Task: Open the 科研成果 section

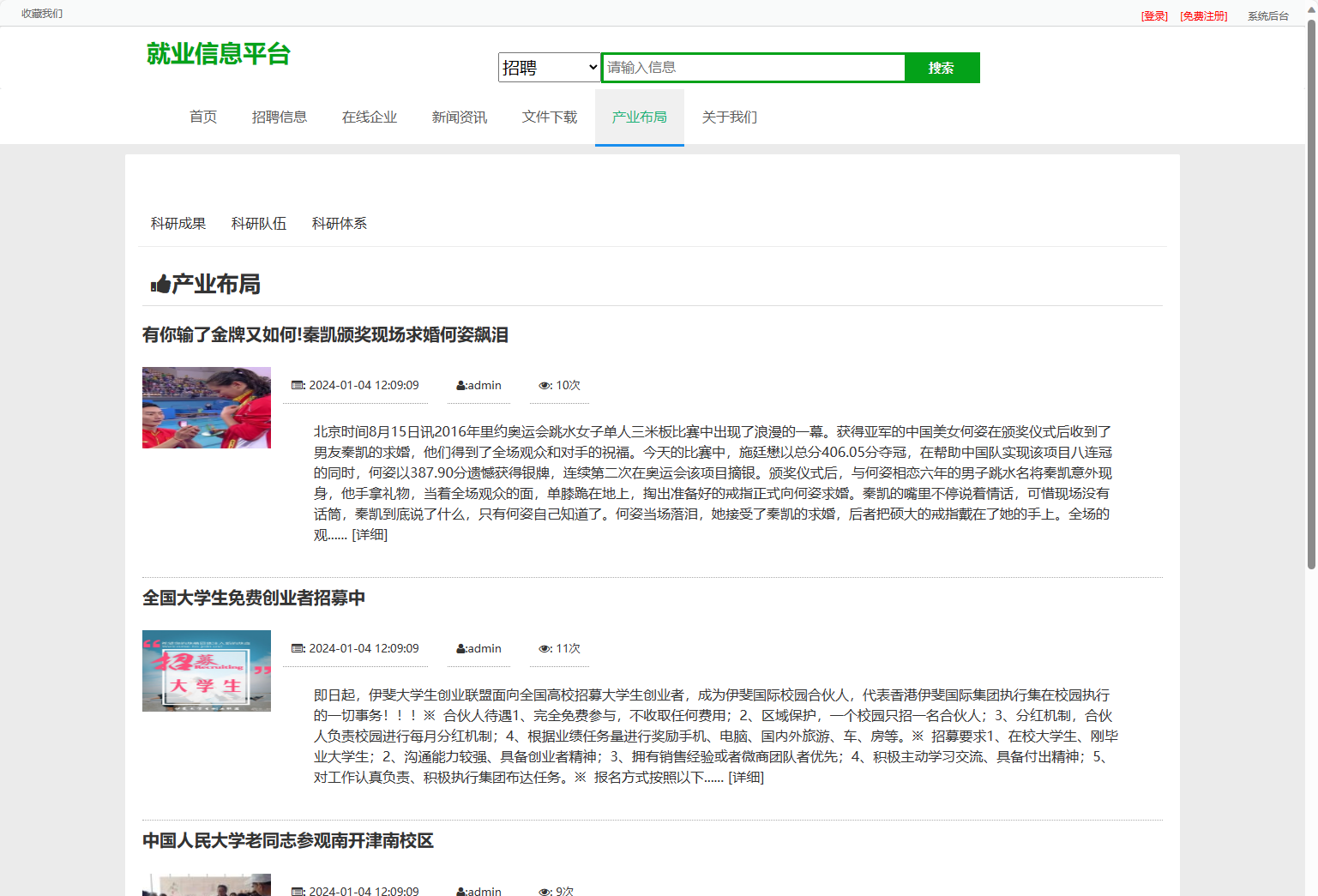Action: 178,223
